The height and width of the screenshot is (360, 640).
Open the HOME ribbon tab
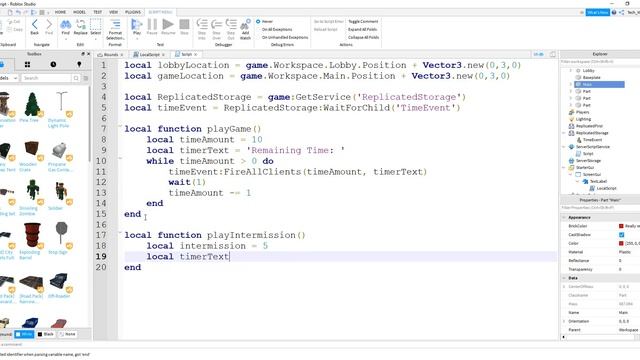[60, 12]
